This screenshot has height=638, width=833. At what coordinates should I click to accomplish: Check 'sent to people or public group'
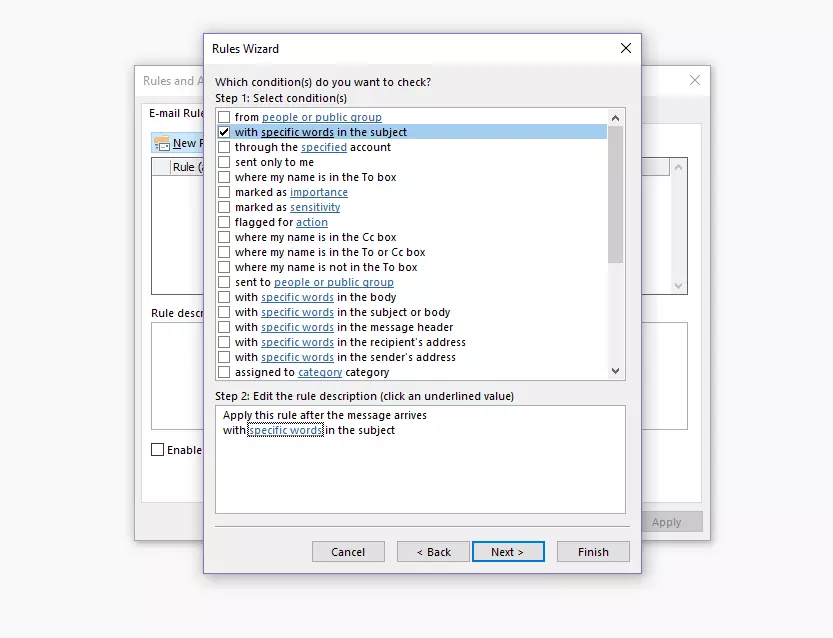click(x=224, y=282)
